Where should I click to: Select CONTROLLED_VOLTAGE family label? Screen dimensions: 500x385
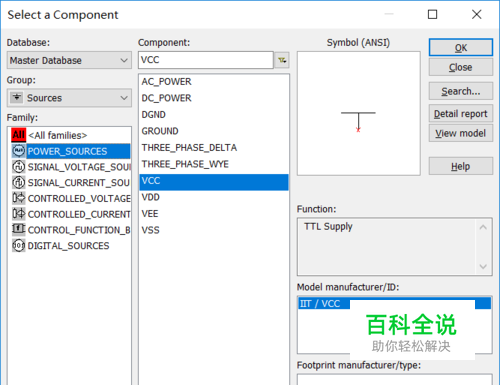pyautogui.click(x=79, y=199)
